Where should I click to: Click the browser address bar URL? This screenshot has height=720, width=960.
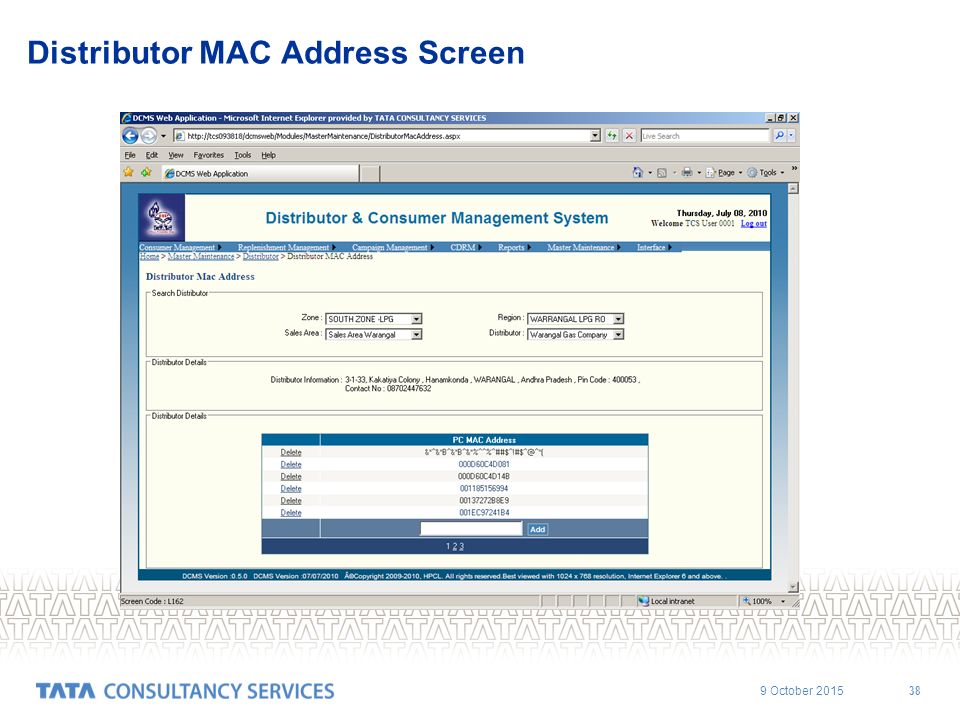(387, 136)
